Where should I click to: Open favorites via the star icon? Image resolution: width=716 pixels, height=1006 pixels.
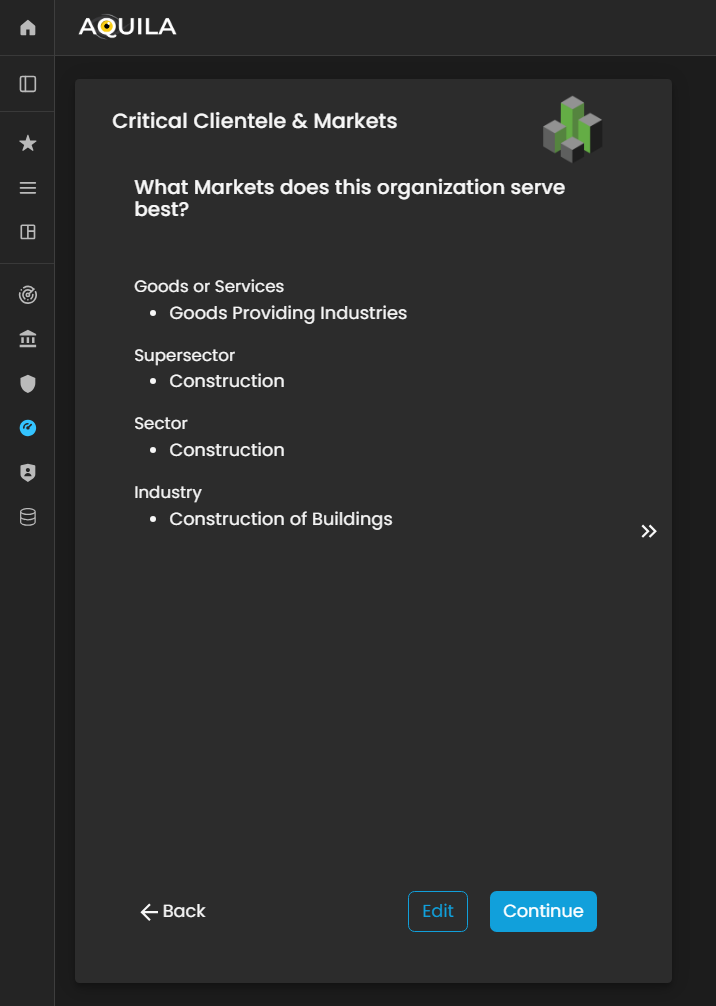click(x=28, y=144)
